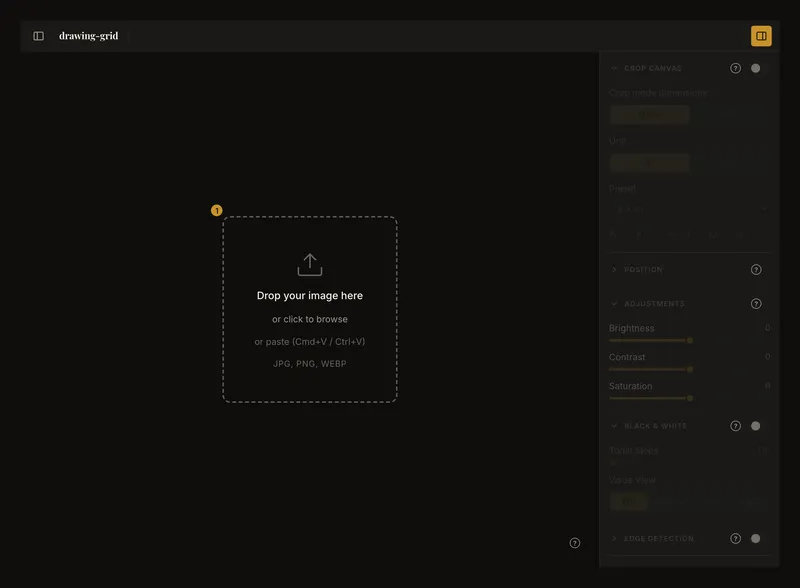Open help for Black & White section
This screenshot has height=588, width=800.
click(x=735, y=426)
